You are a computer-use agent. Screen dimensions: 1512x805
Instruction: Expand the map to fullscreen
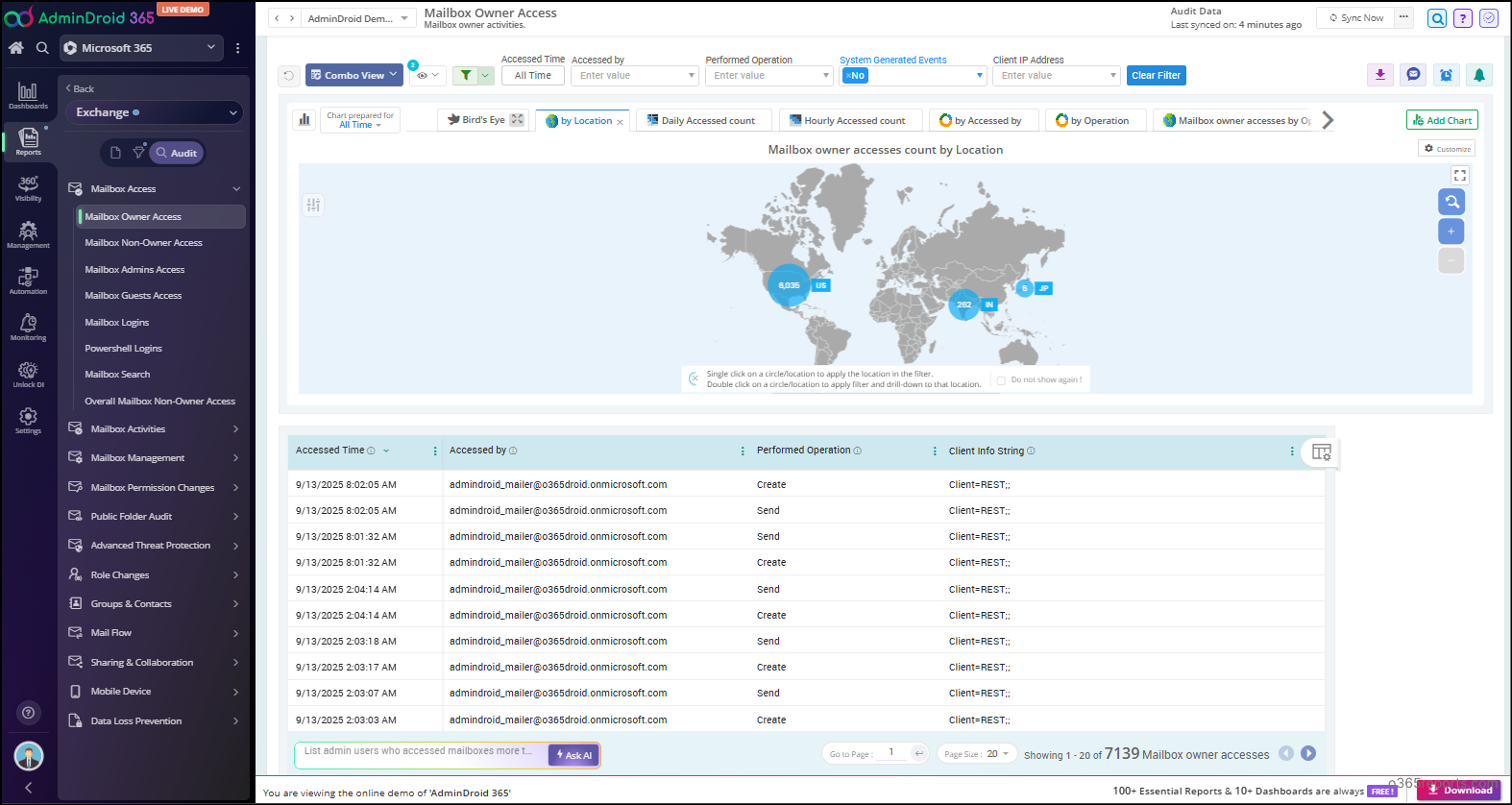coord(1460,176)
